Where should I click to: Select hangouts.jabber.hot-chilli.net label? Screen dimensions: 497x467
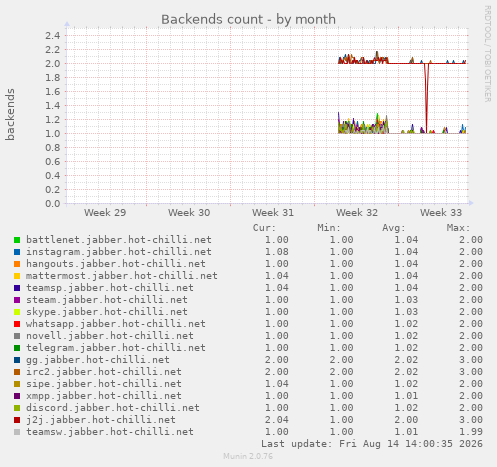click(x=116, y=264)
